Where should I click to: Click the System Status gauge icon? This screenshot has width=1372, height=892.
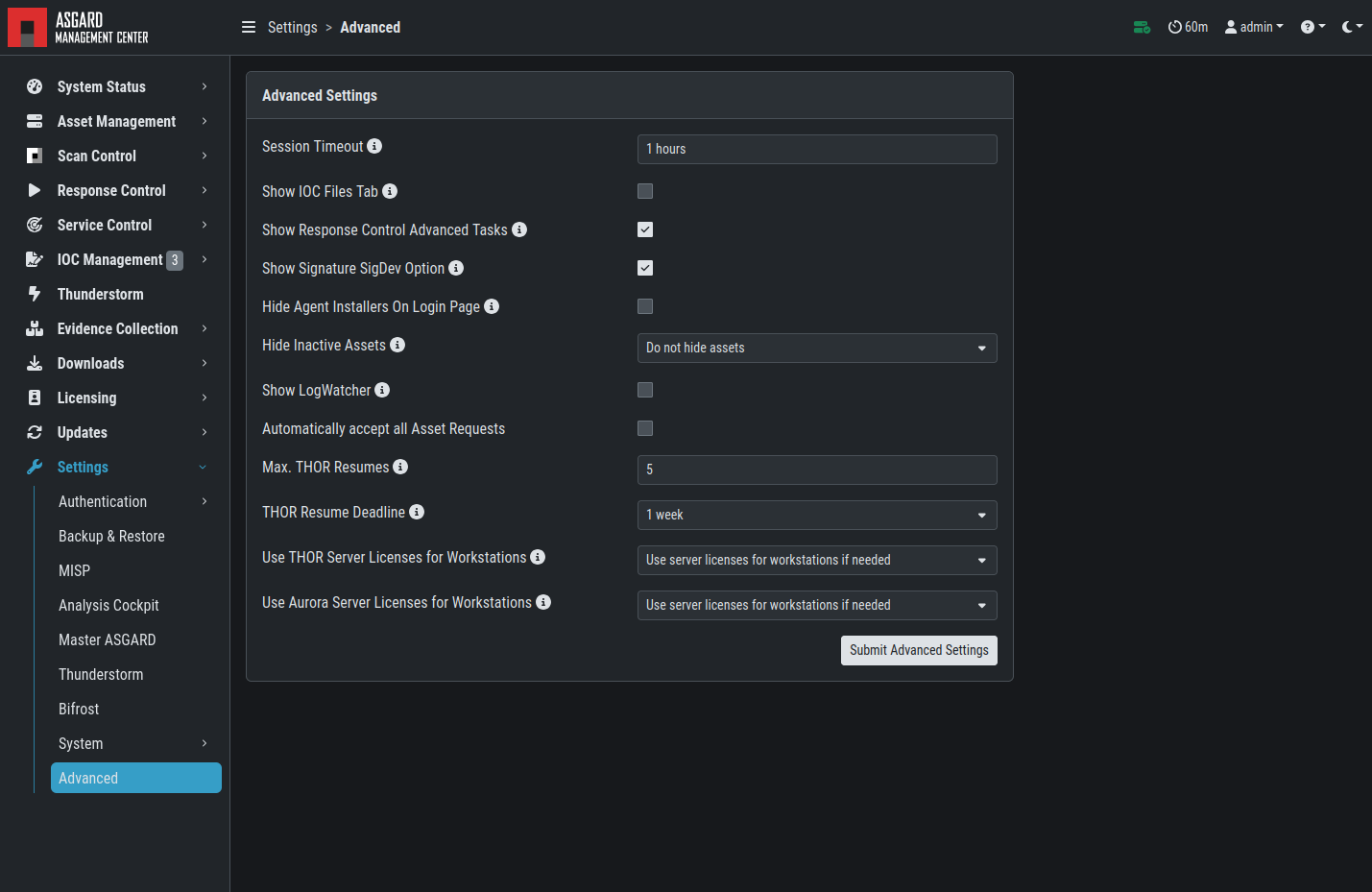click(35, 86)
